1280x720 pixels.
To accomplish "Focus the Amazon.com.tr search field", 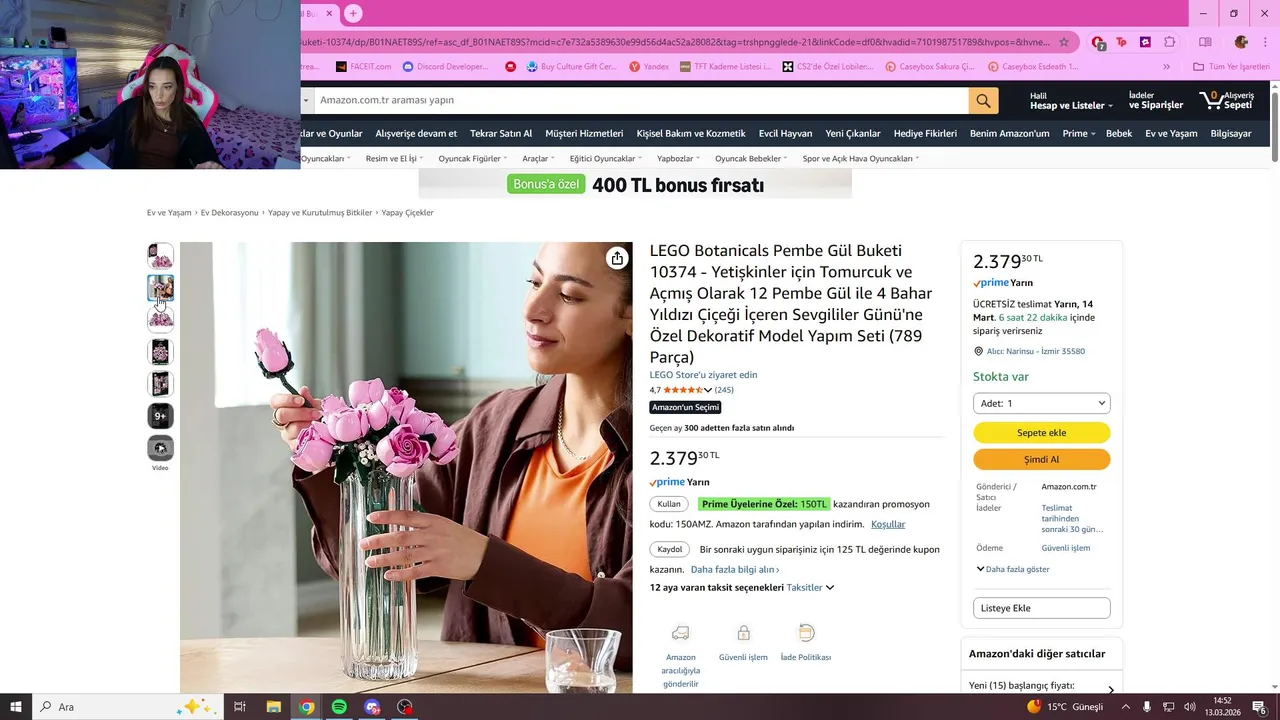I will point(642,101).
